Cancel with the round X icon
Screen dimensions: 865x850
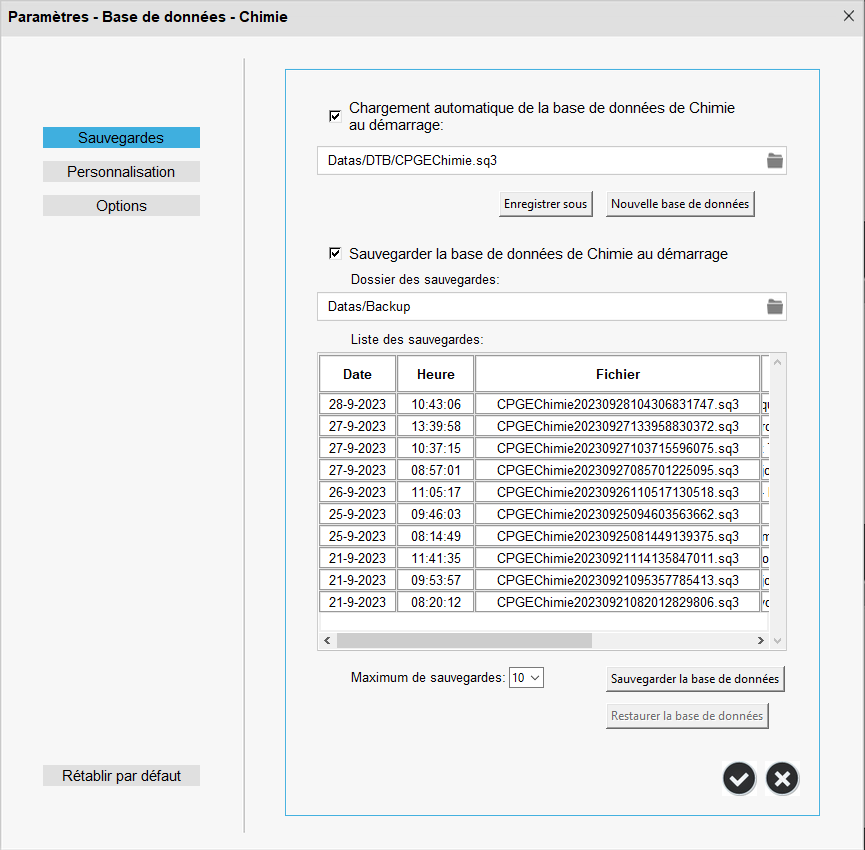[782, 778]
